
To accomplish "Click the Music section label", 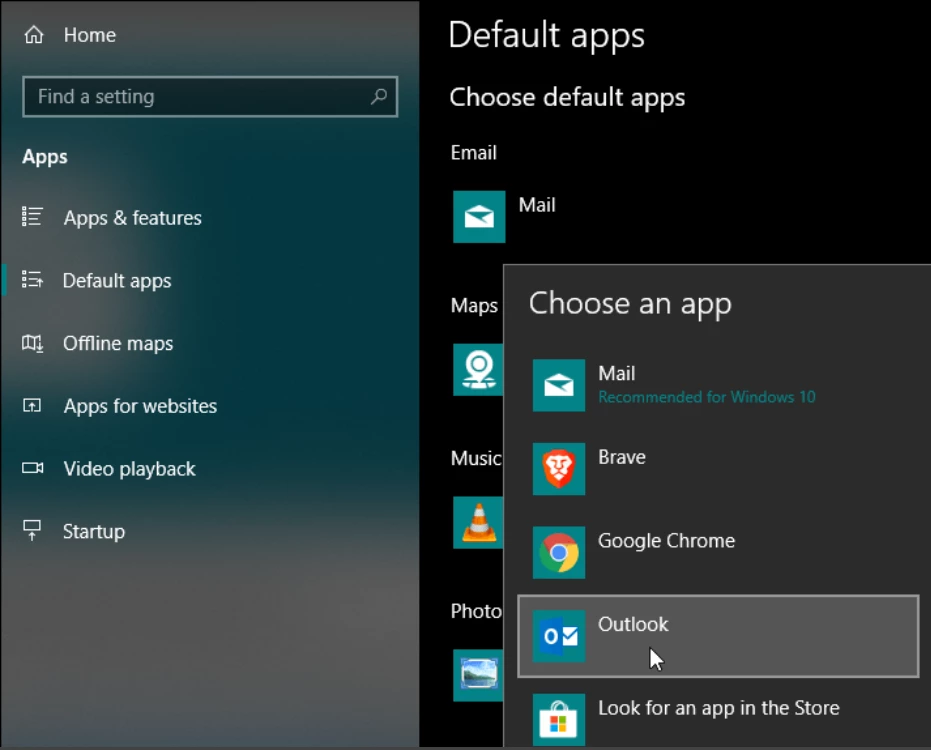I will 476,458.
